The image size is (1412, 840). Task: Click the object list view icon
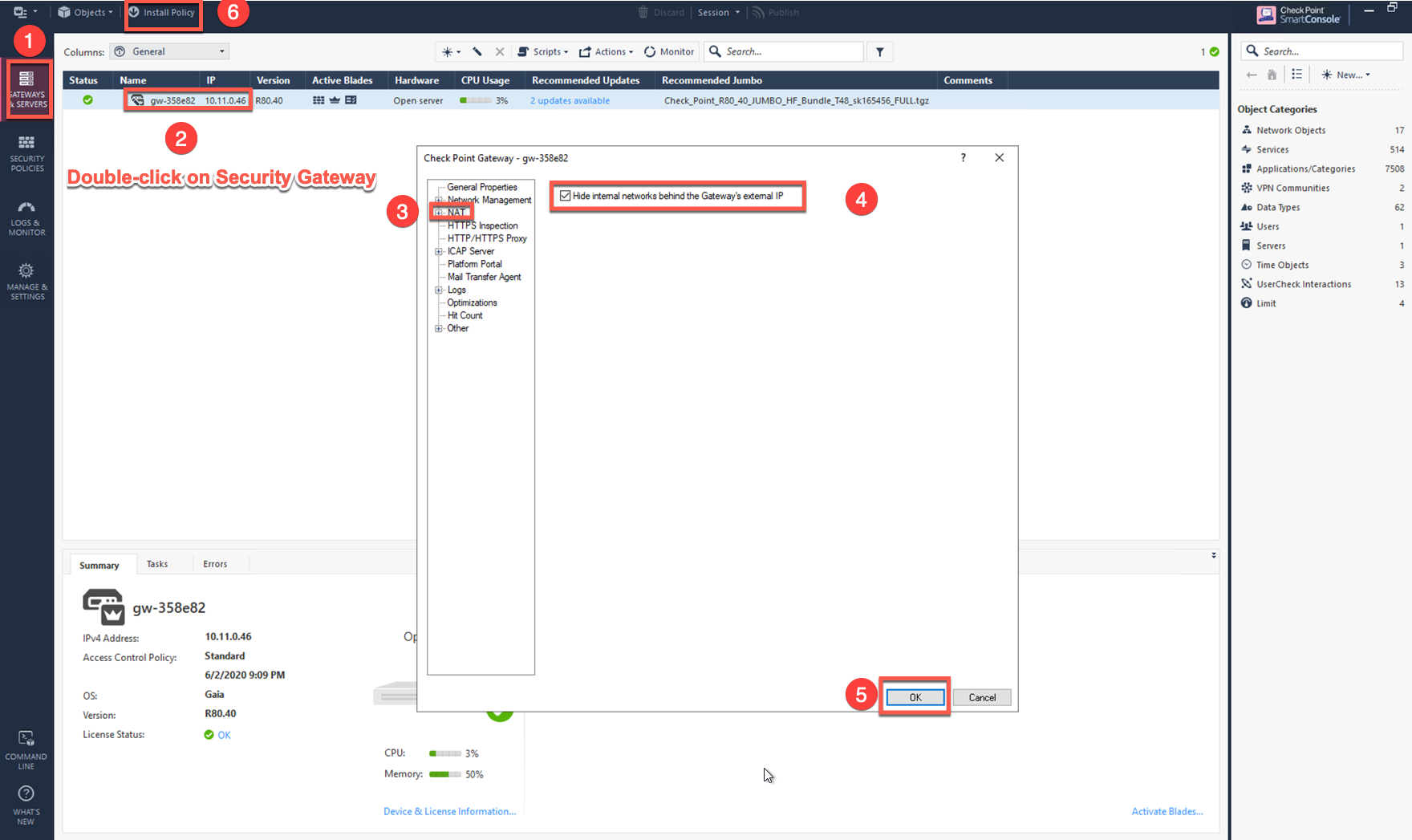[1297, 75]
